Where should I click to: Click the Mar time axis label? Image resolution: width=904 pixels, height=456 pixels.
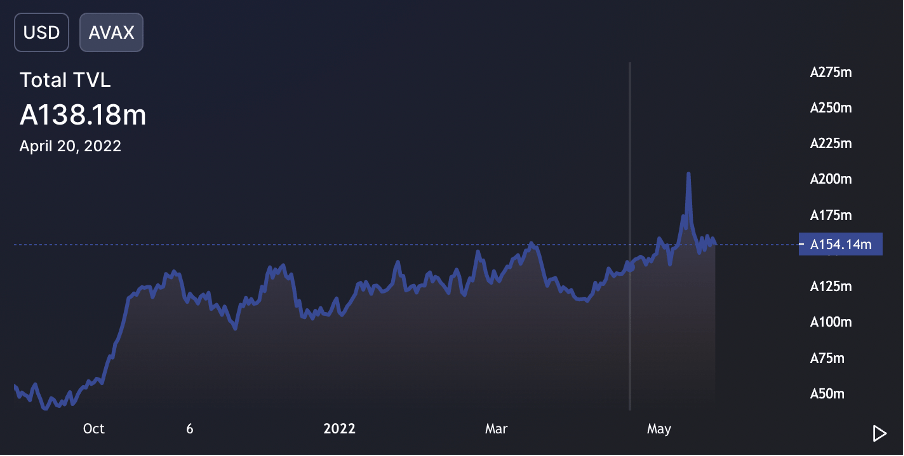click(496, 428)
